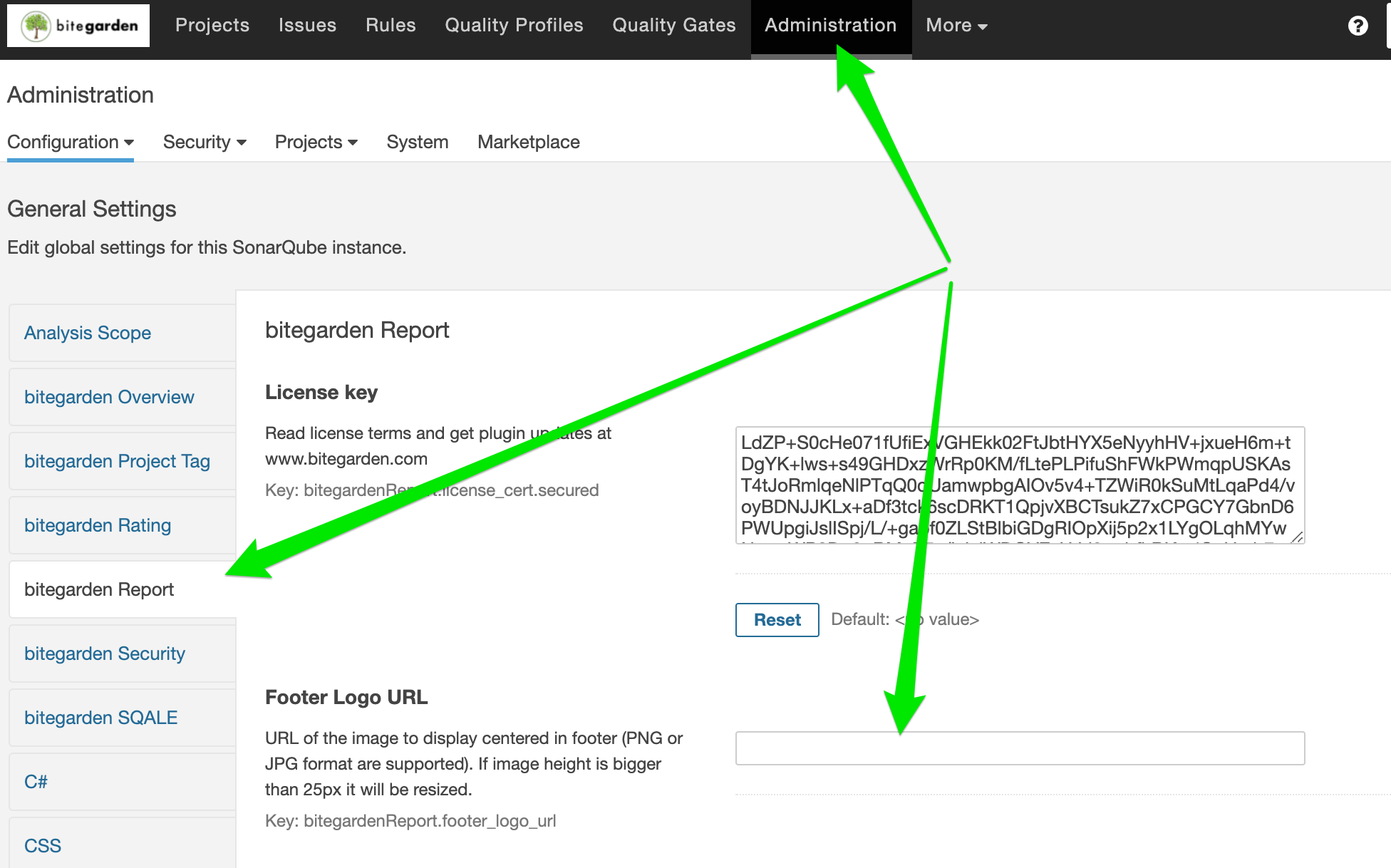Open the Rules page
The height and width of the screenshot is (868, 1391).
(391, 26)
